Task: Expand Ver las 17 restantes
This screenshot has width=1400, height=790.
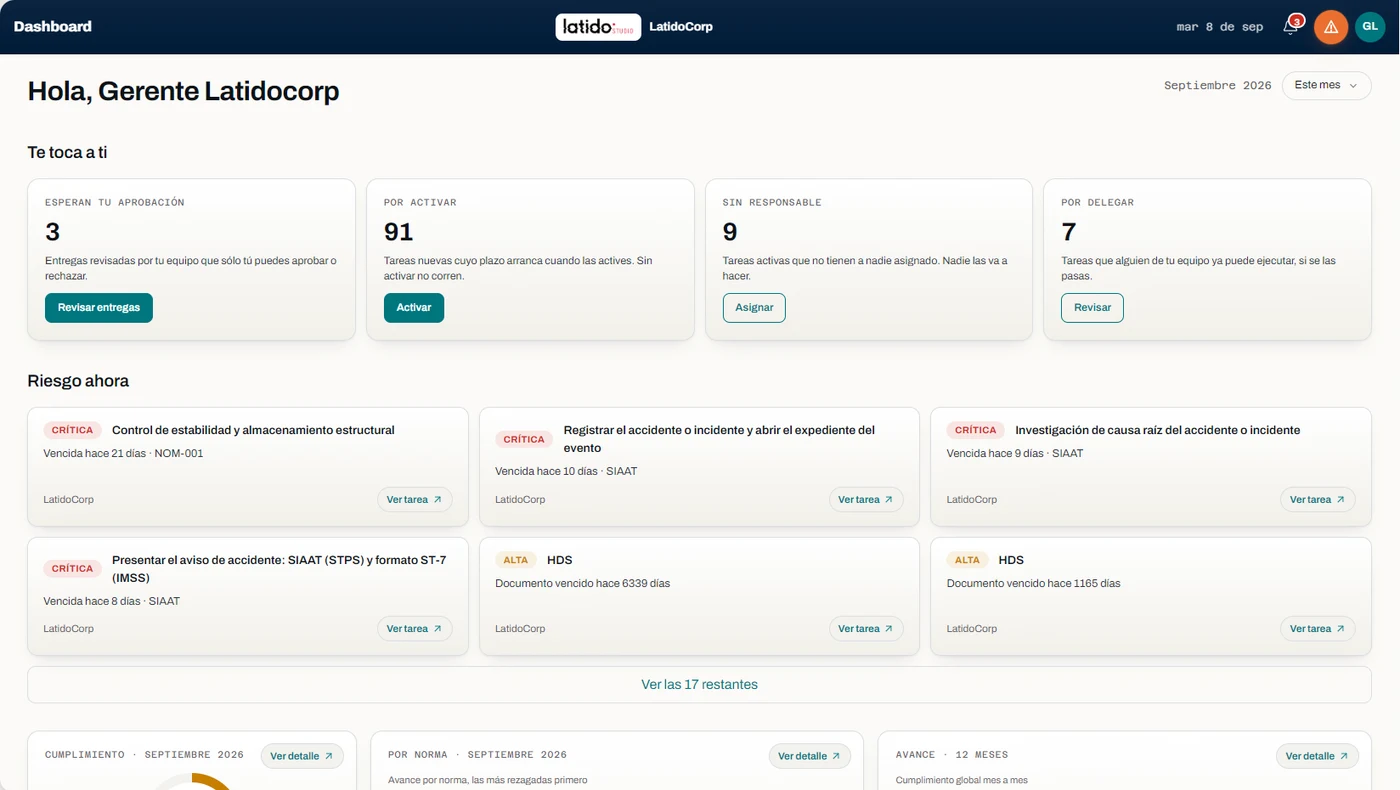Action: coord(699,685)
